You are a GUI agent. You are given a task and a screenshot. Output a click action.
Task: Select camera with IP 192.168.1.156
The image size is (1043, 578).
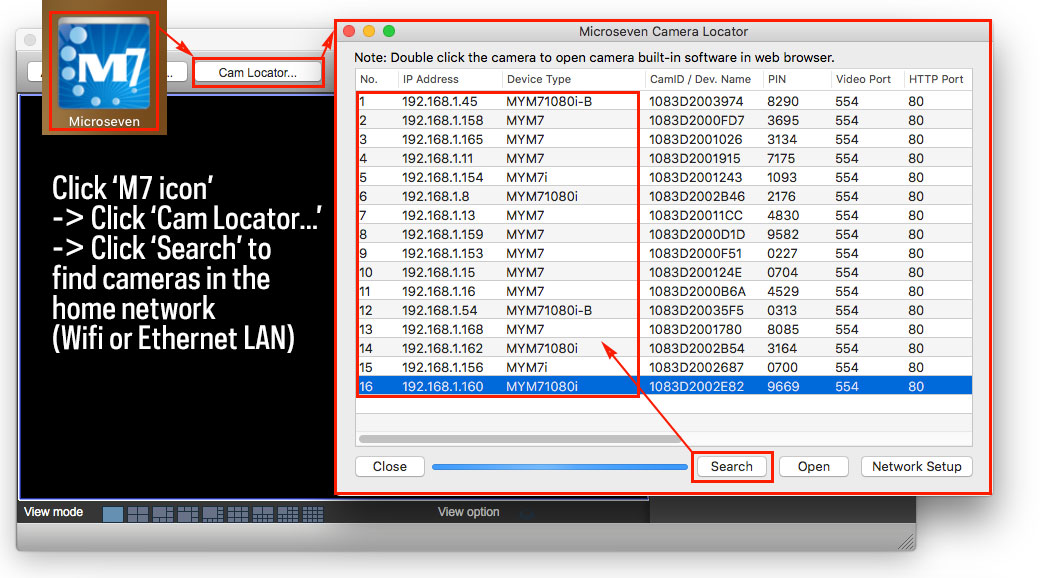(x=442, y=368)
